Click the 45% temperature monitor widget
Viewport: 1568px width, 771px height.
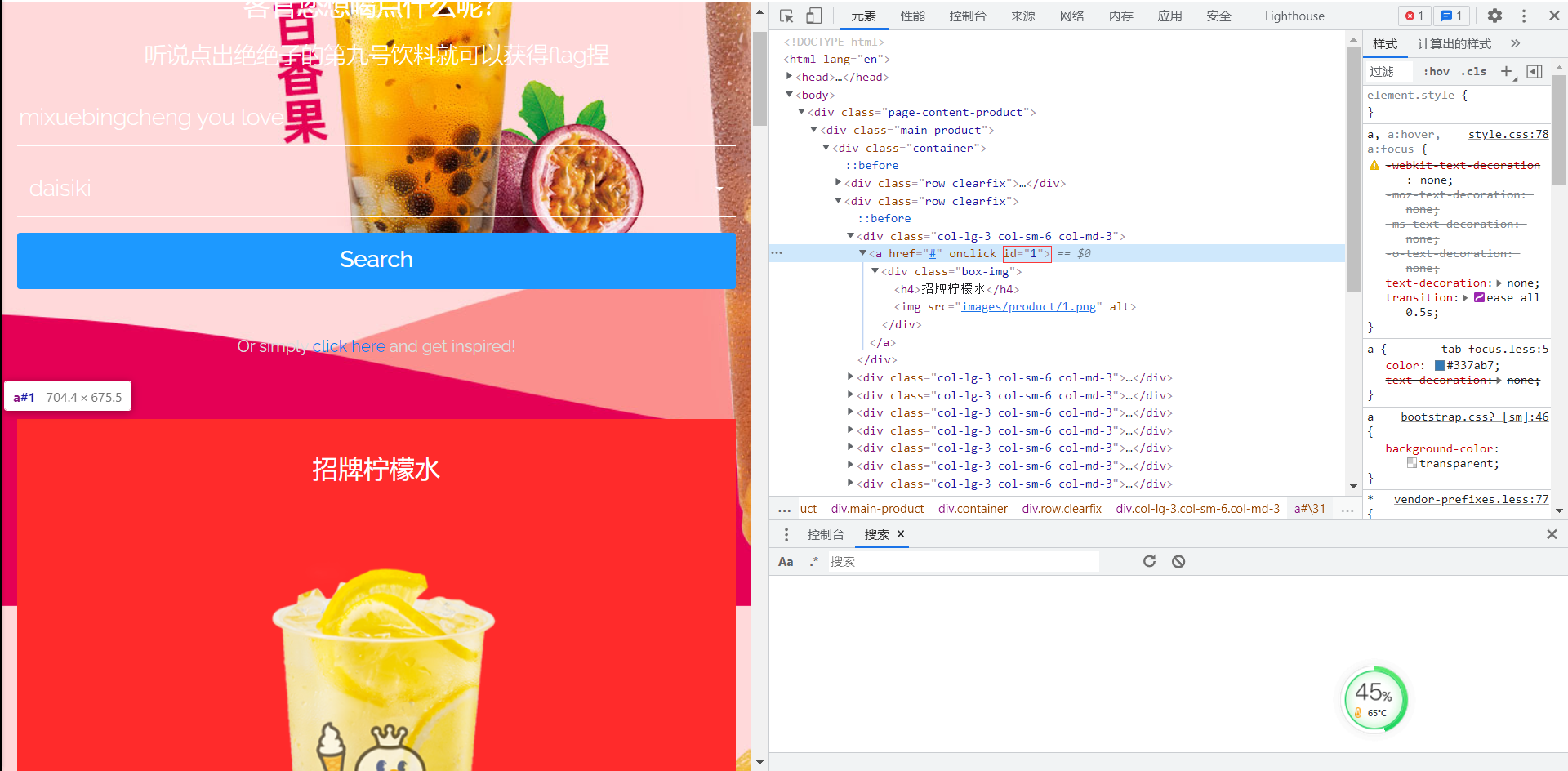[x=1376, y=699]
